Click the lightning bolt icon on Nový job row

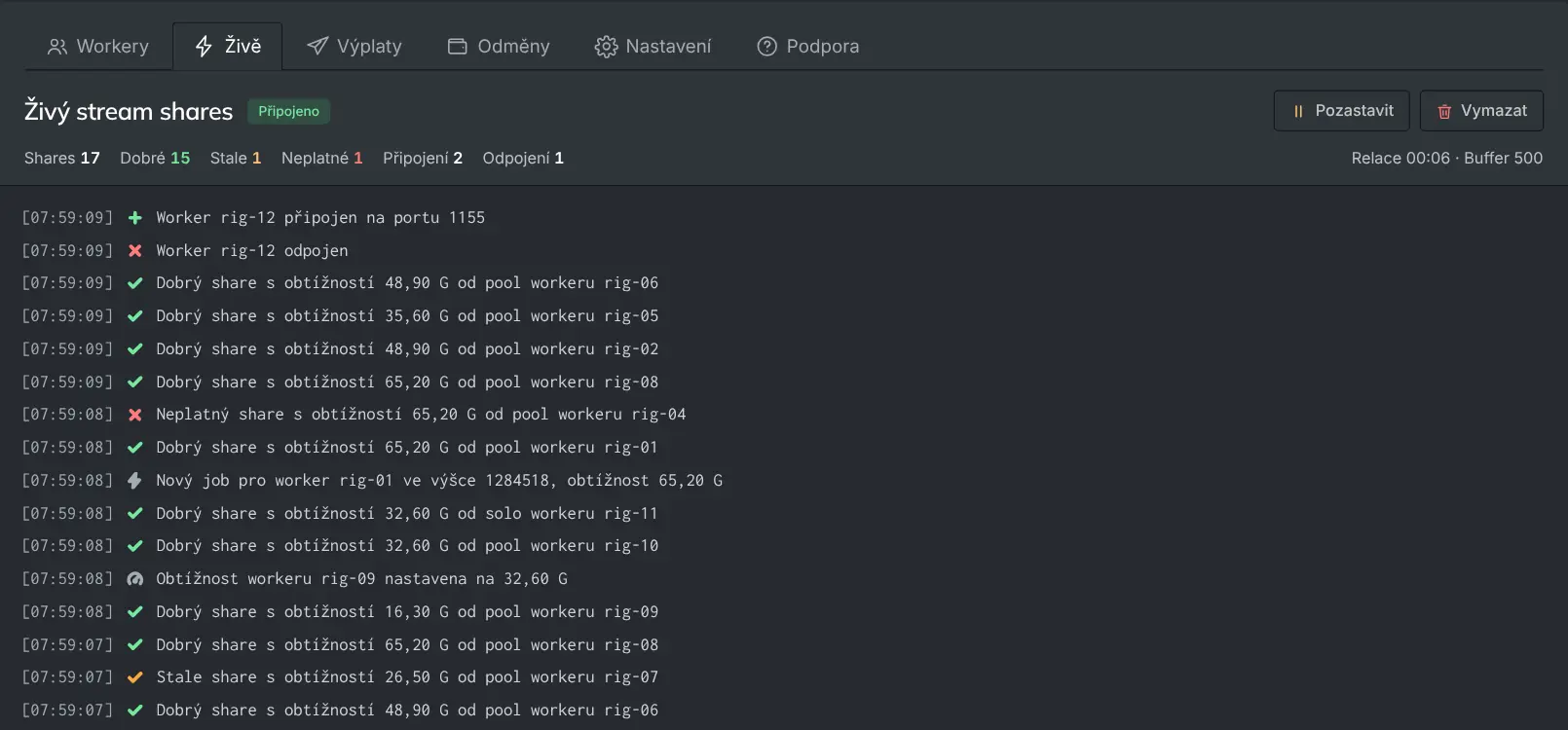tap(135, 481)
